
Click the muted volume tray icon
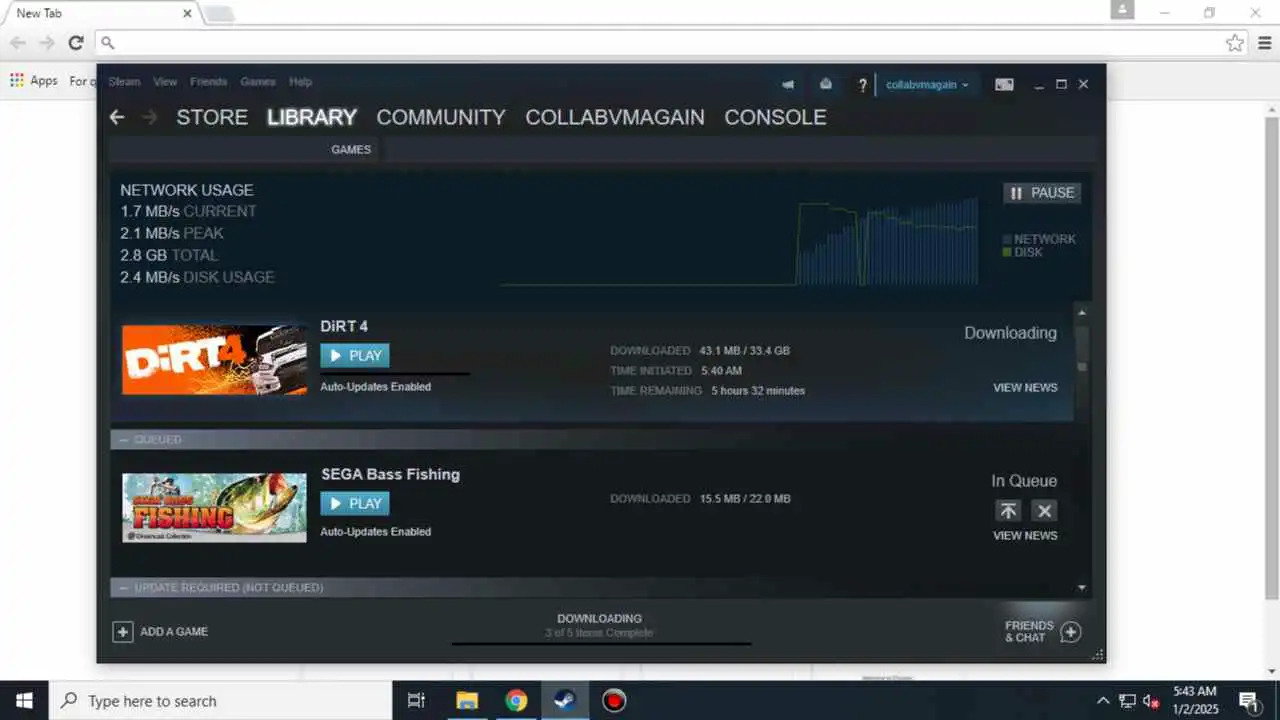coord(1151,701)
